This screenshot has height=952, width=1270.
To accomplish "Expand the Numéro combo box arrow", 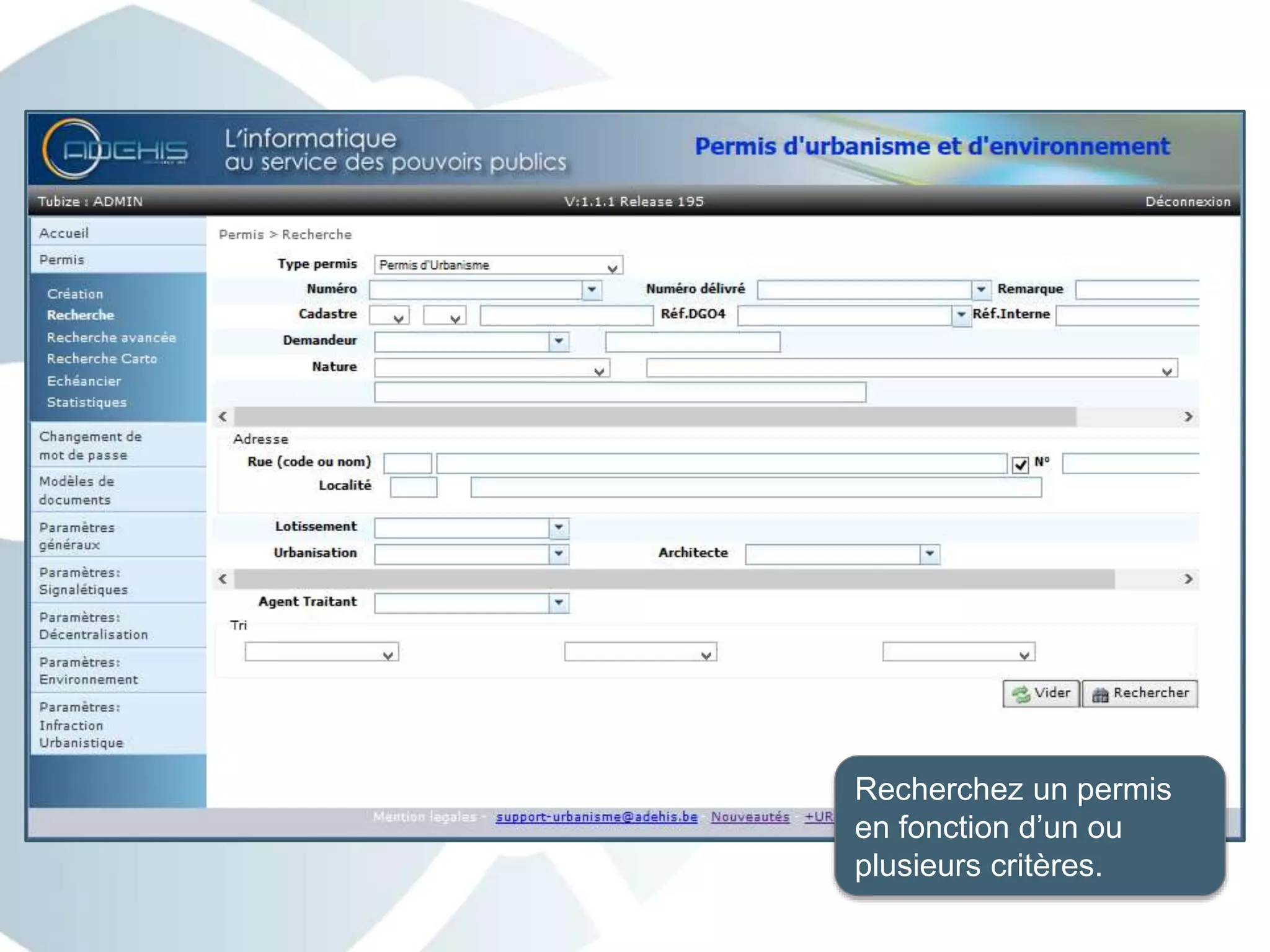I will point(592,289).
